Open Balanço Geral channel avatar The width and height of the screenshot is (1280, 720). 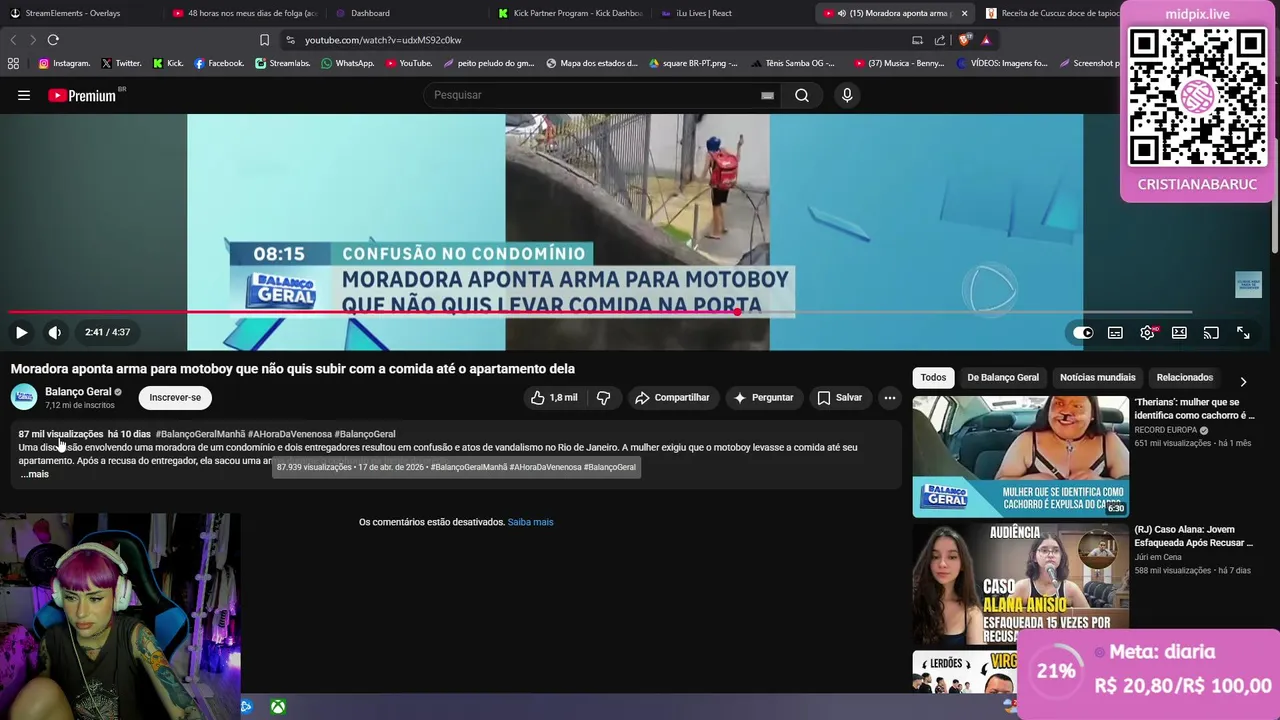(x=24, y=397)
